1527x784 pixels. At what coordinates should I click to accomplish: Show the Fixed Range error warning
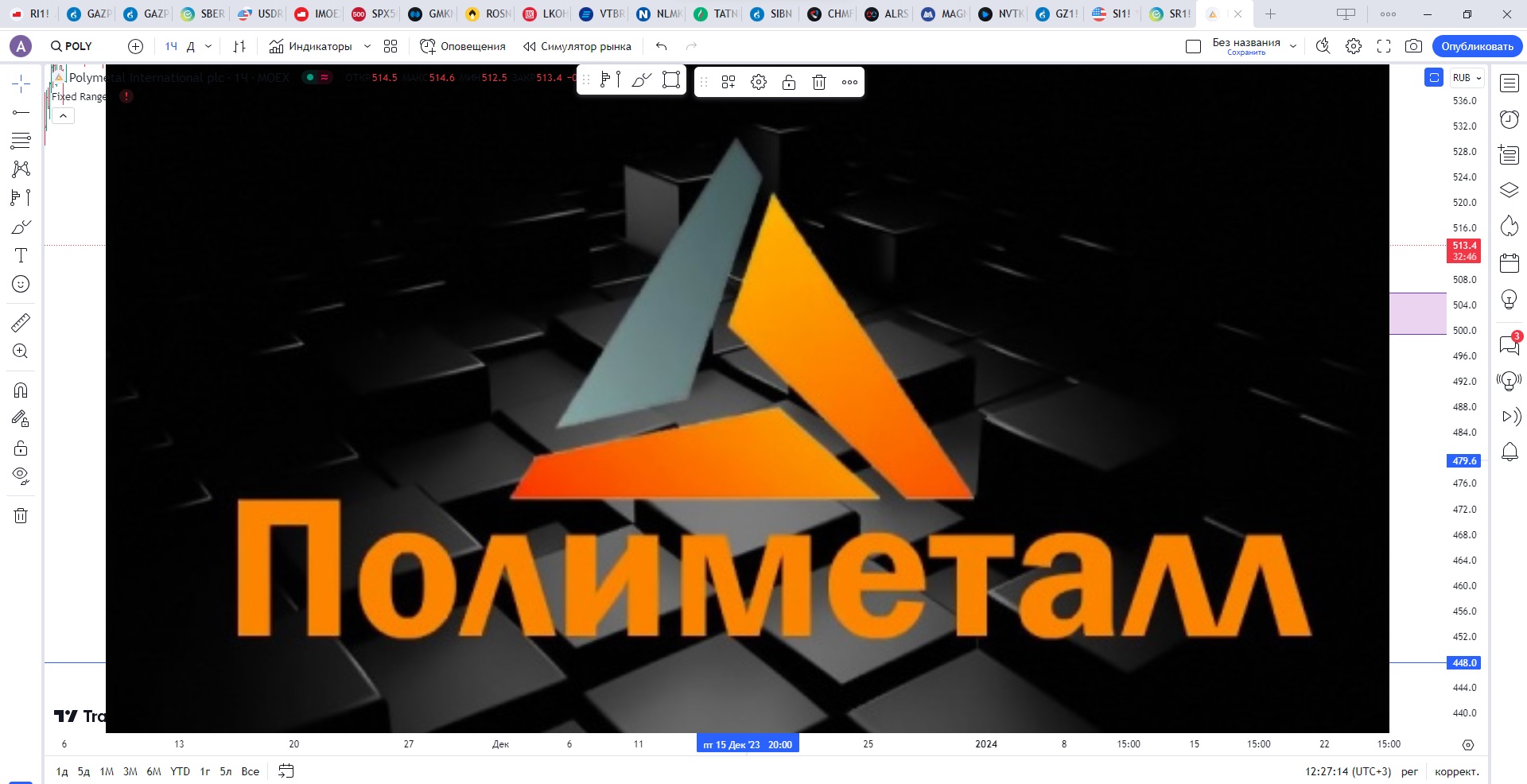126,96
